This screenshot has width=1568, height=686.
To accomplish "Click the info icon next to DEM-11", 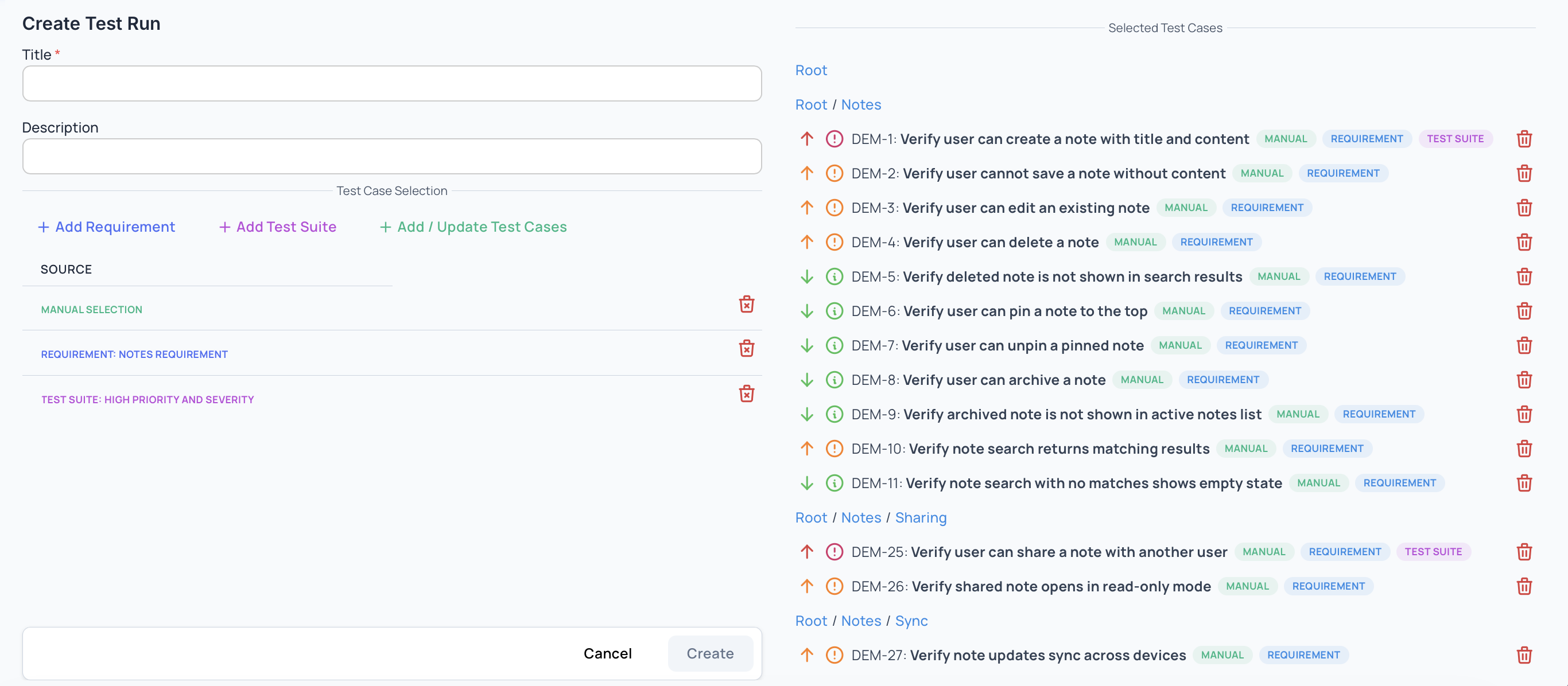I will pos(835,483).
